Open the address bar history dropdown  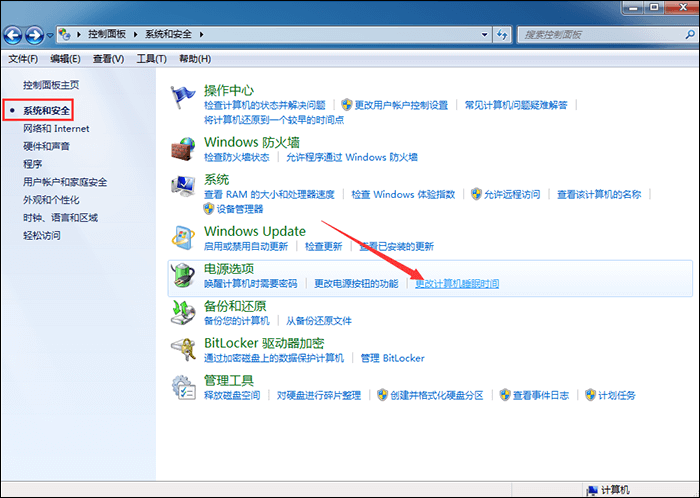[x=484, y=34]
